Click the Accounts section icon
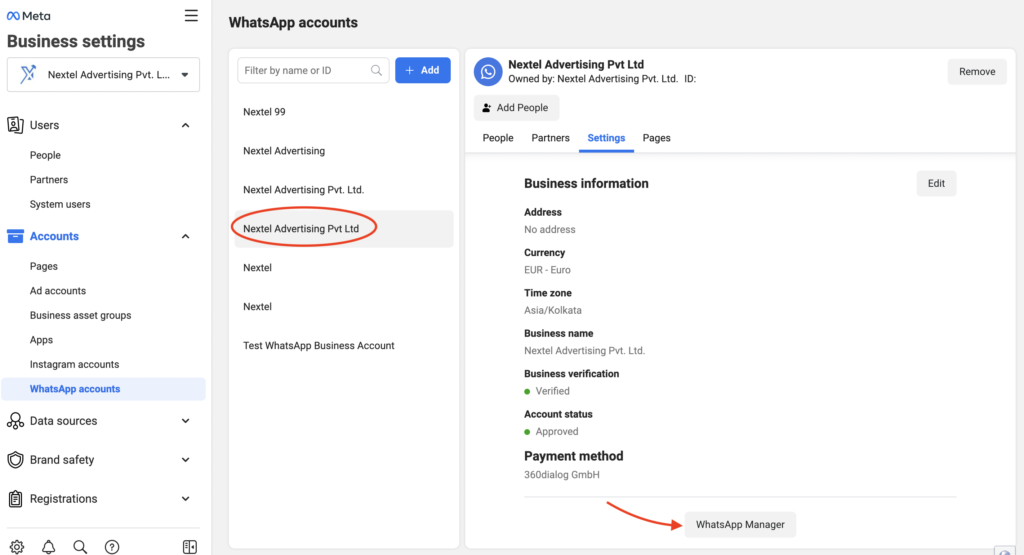 coord(15,236)
